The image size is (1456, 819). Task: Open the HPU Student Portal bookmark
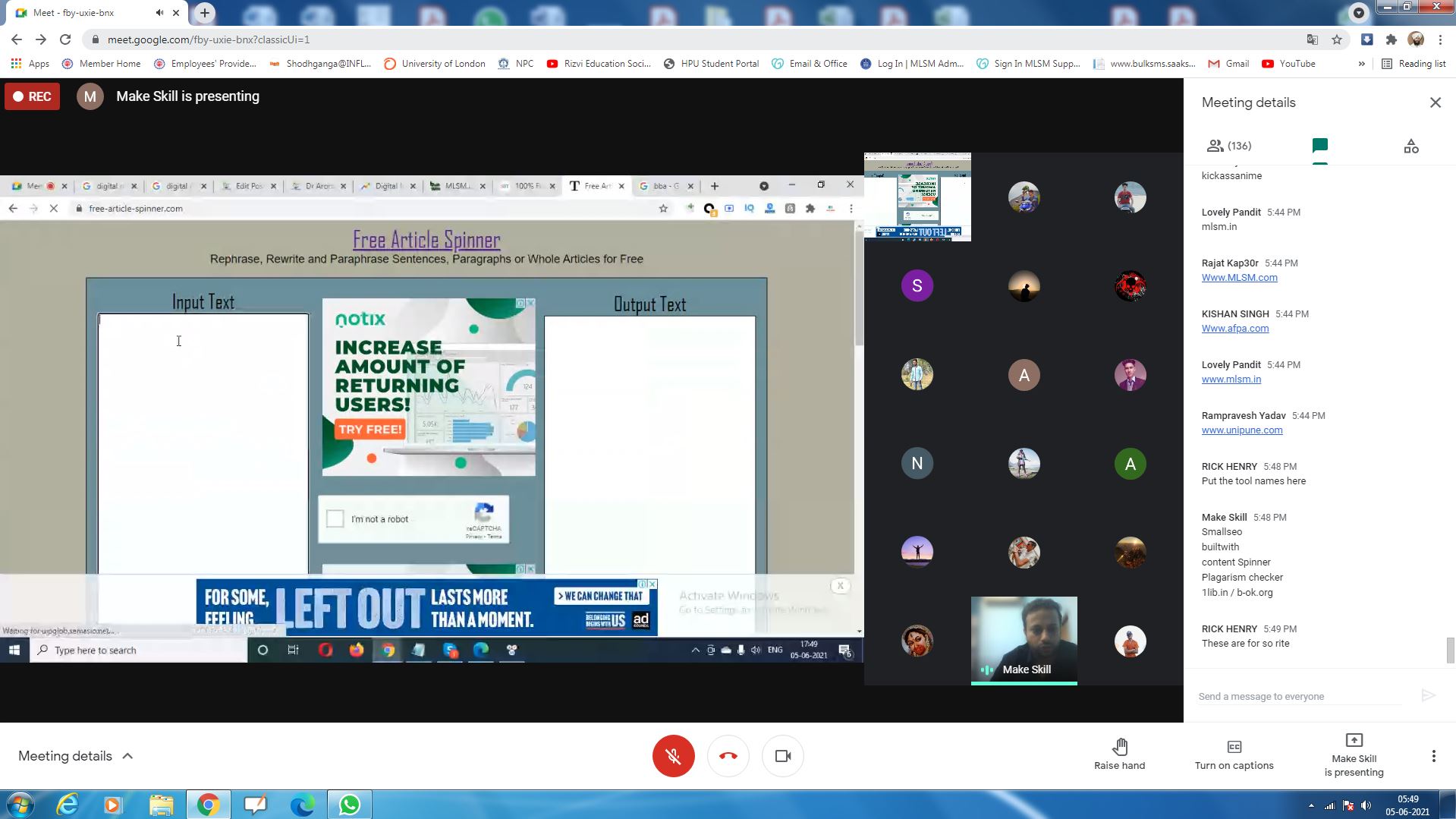(711, 64)
